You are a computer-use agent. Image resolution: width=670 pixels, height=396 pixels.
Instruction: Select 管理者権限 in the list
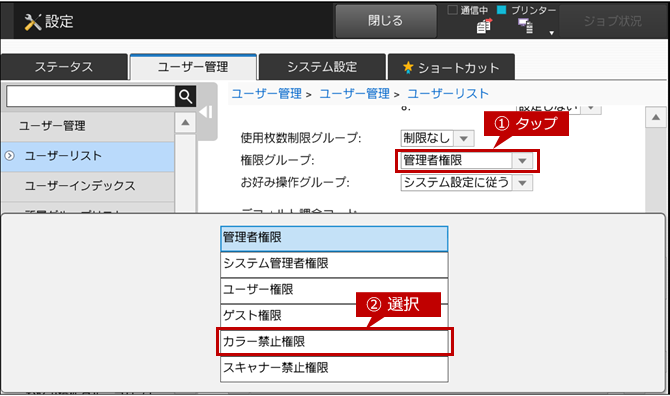334,238
